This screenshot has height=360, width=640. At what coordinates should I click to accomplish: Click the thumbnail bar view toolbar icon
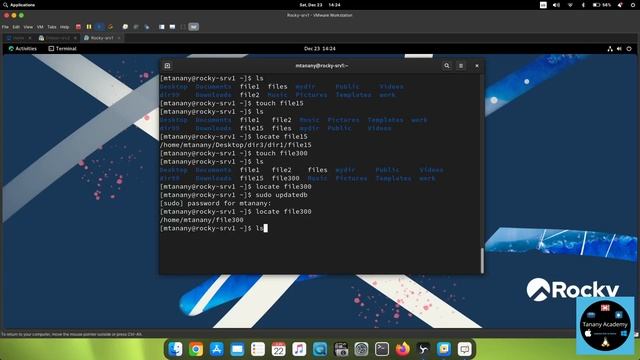[x=172, y=27]
